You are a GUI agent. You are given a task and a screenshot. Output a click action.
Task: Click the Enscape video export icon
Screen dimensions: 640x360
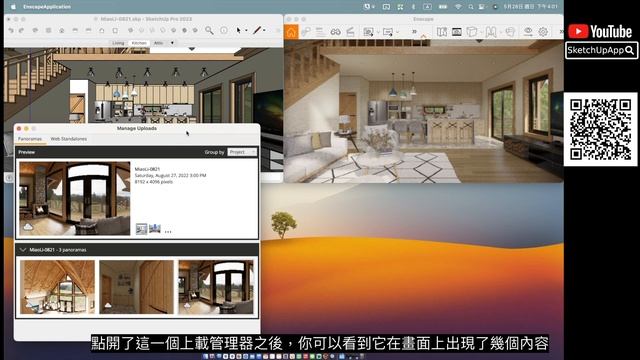(x=388, y=31)
